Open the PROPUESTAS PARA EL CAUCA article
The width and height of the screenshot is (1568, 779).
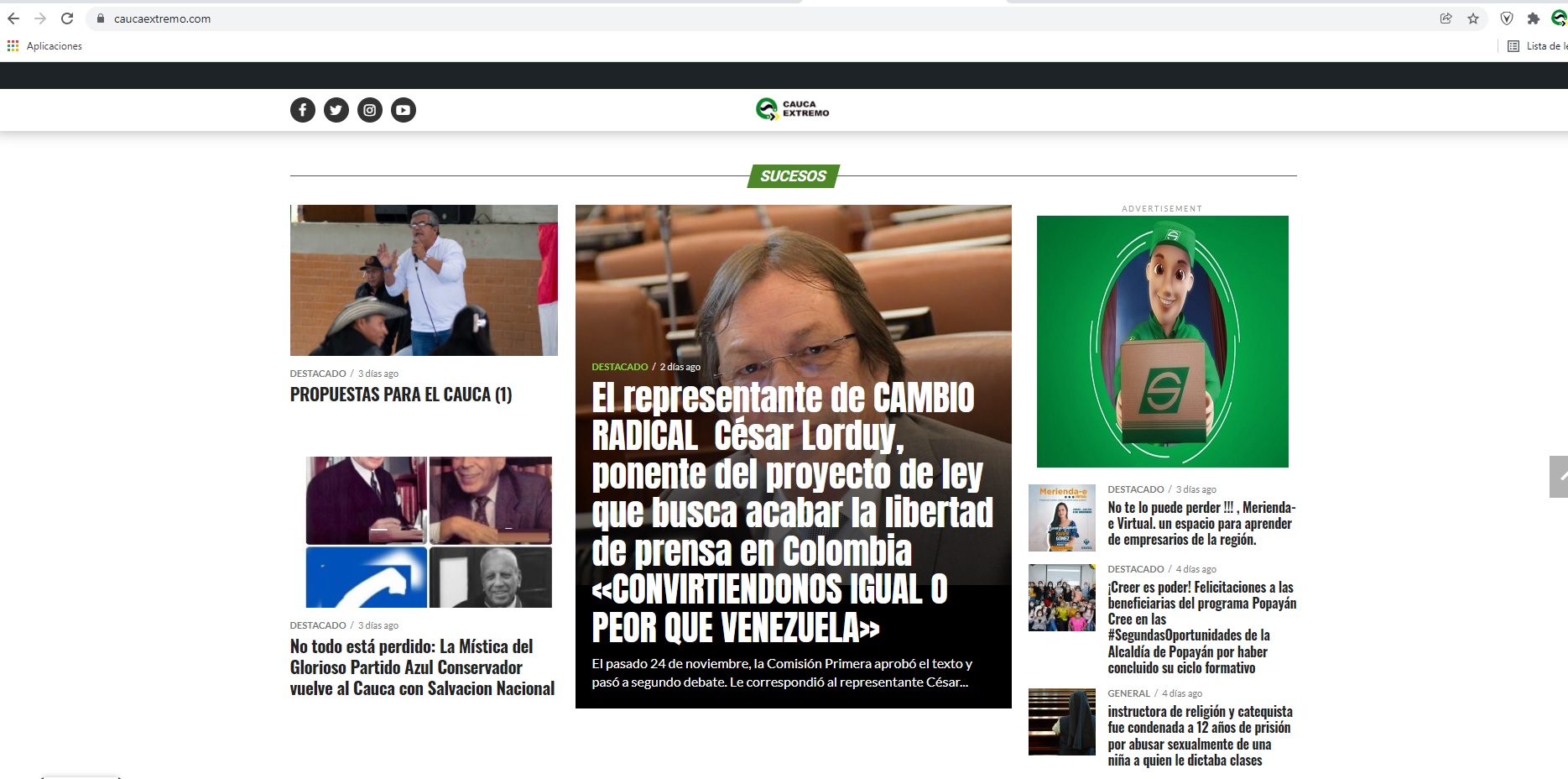401,395
